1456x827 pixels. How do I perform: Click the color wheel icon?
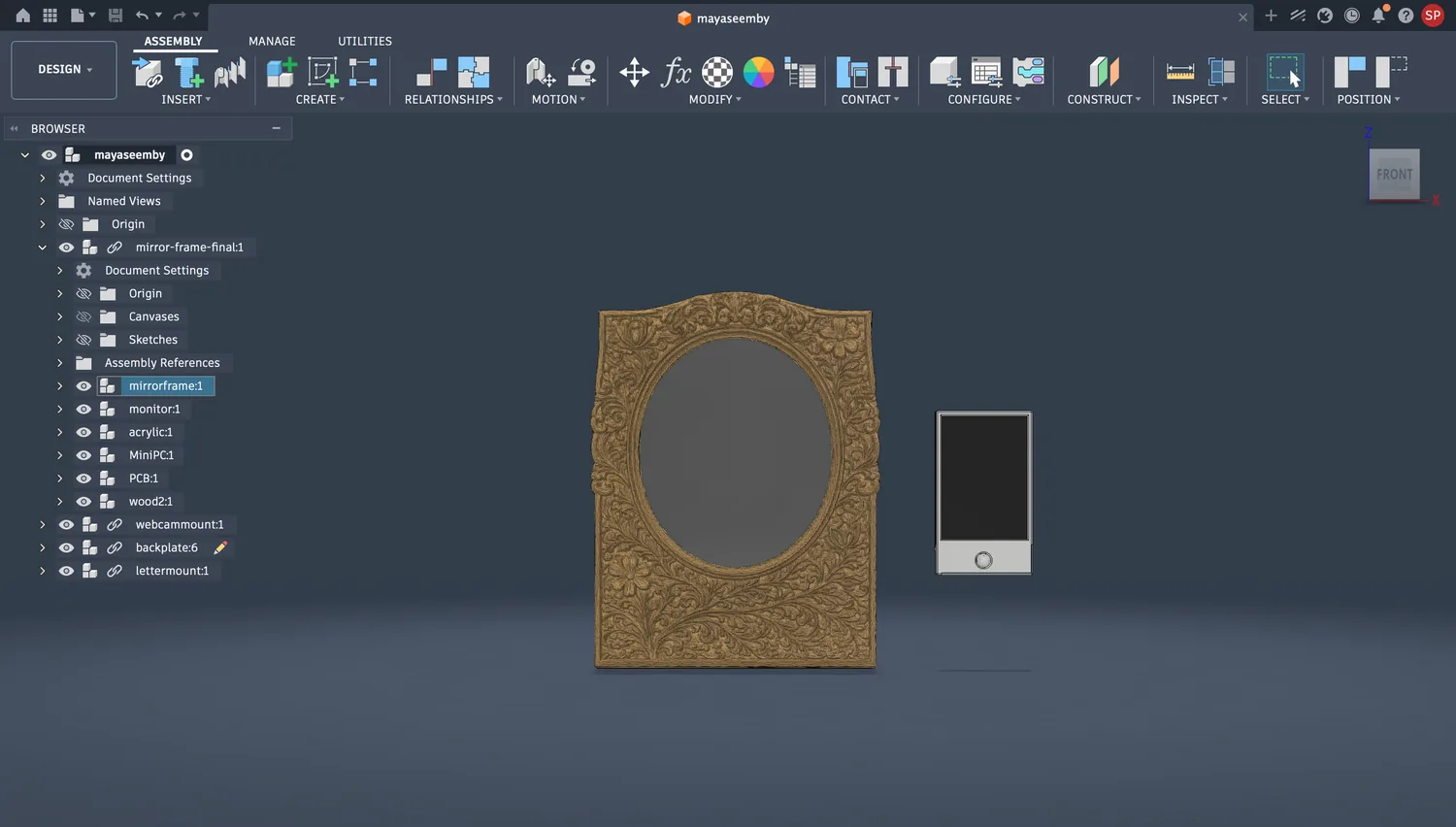pyautogui.click(x=759, y=73)
